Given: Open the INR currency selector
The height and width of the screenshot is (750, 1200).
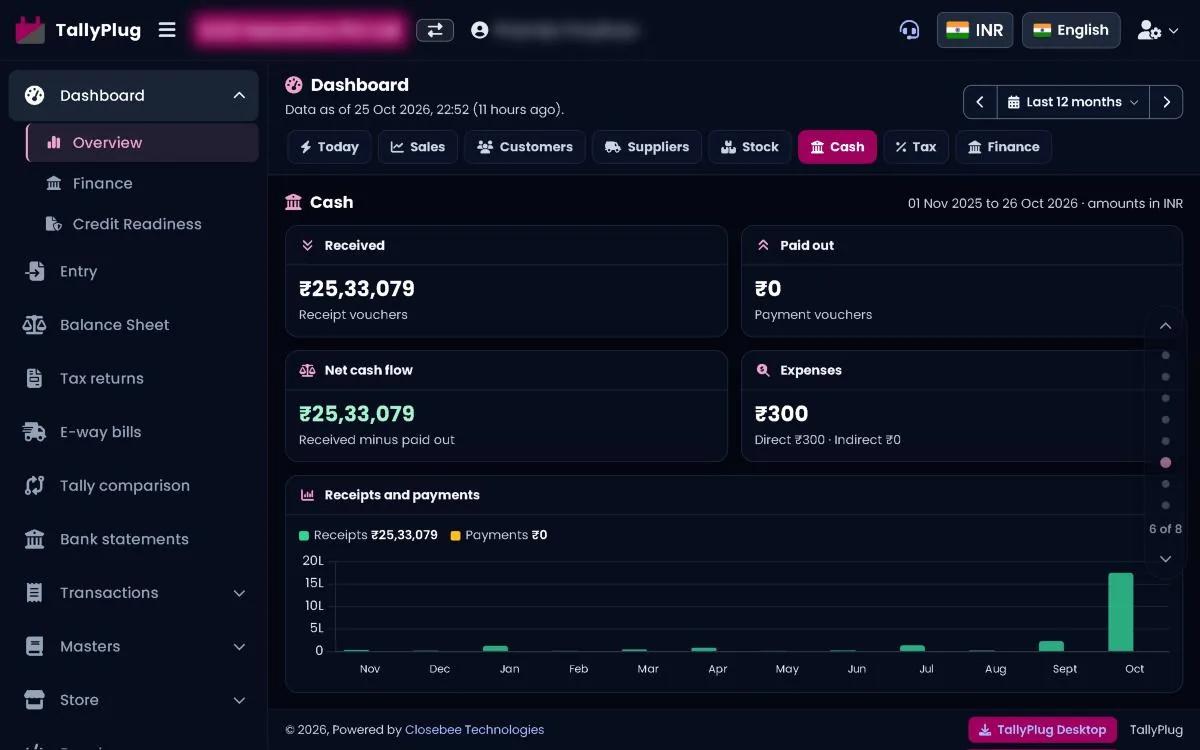Looking at the screenshot, I should tap(975, 30).
